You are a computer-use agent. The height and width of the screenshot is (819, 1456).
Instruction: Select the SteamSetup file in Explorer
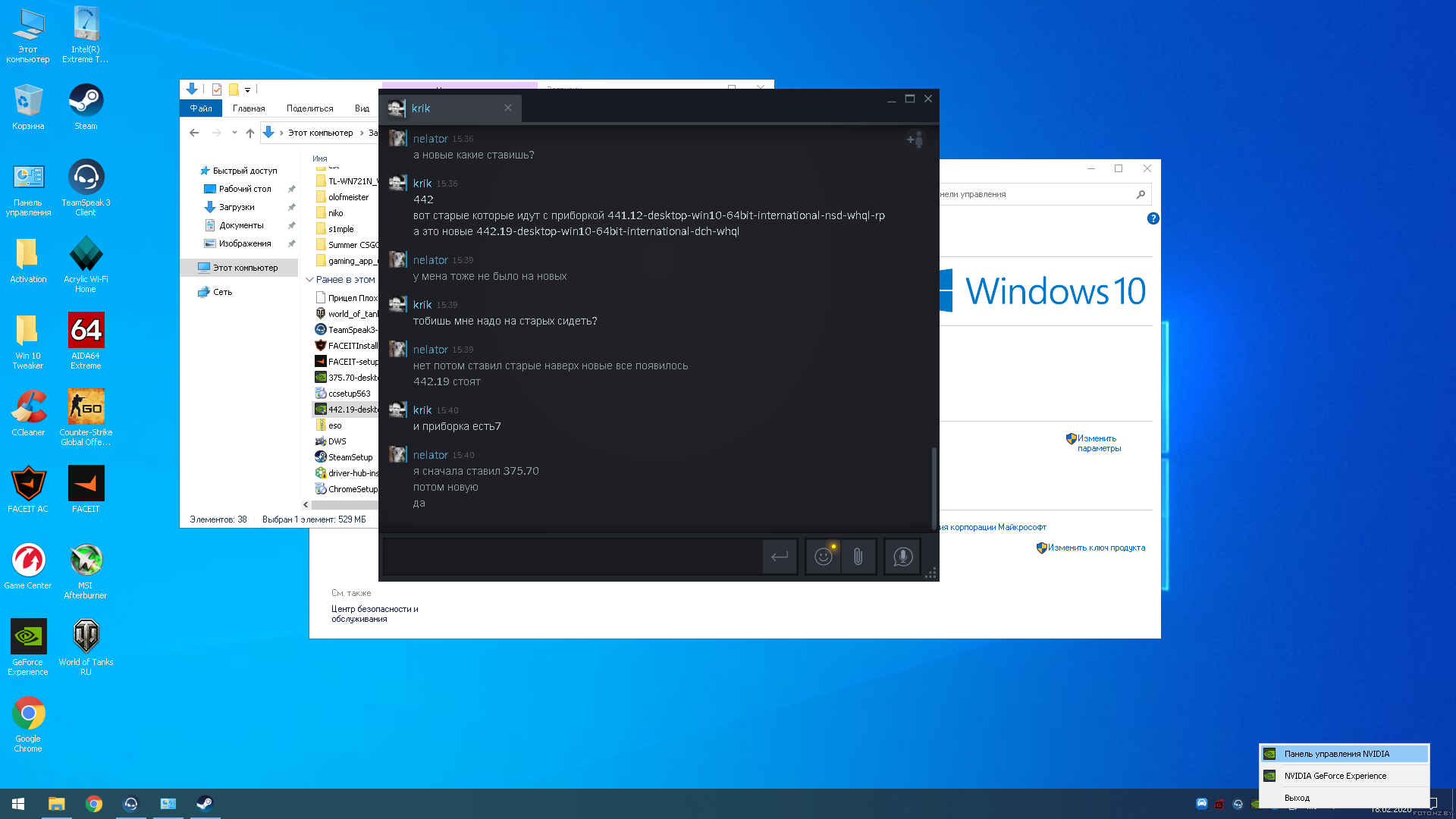pos(344,457)
